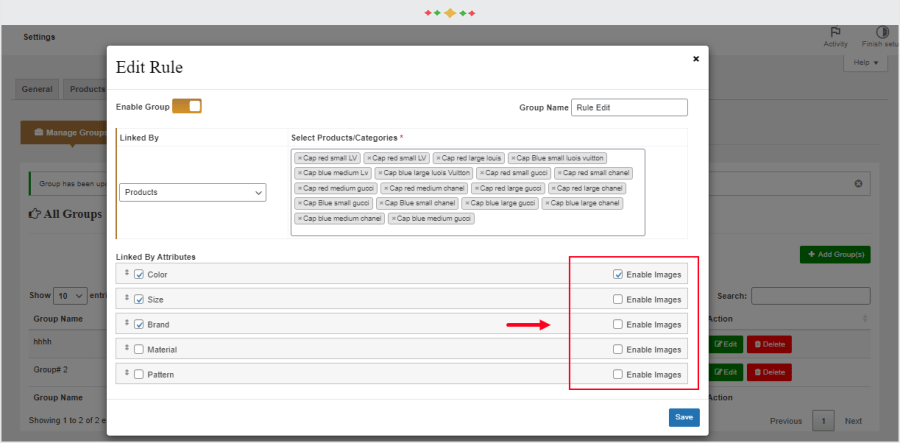The image size is (900, 443).
Task: Close the Edit Rule dialog
Action: (x=696, y=59)
